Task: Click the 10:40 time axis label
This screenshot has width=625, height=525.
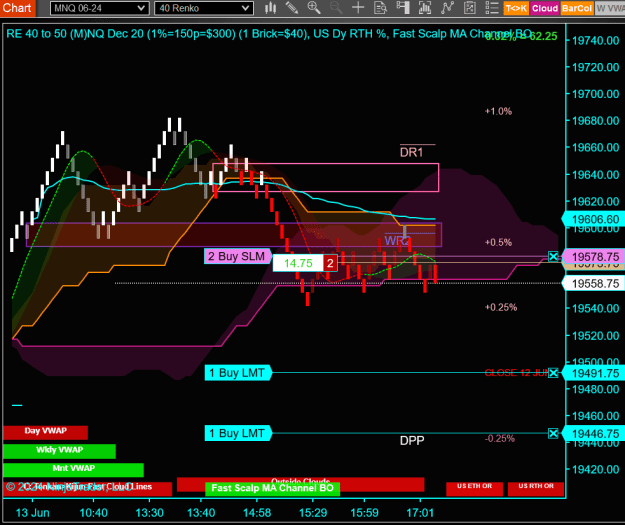Action: (94, 513)
